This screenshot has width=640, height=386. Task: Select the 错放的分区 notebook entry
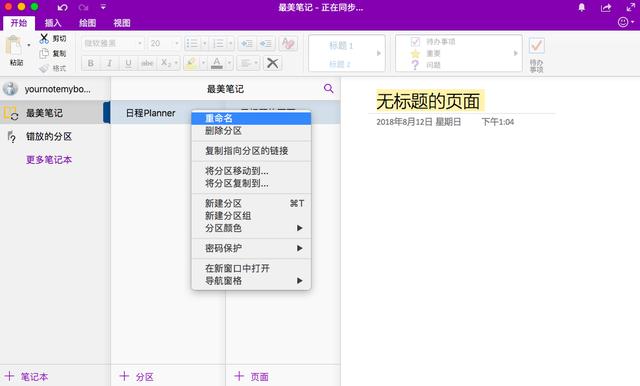click(55, 136)
